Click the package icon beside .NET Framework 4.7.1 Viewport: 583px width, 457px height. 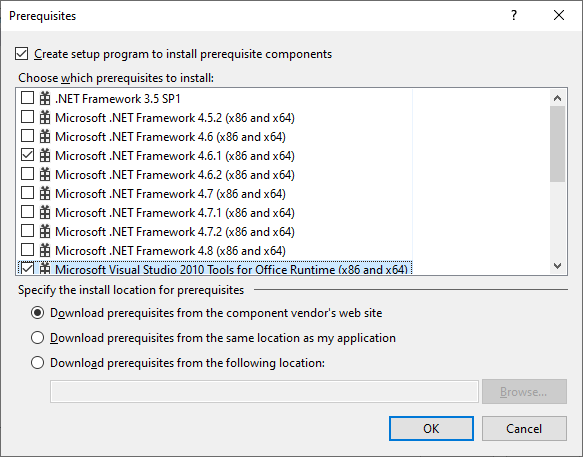[x=45, y=212]
